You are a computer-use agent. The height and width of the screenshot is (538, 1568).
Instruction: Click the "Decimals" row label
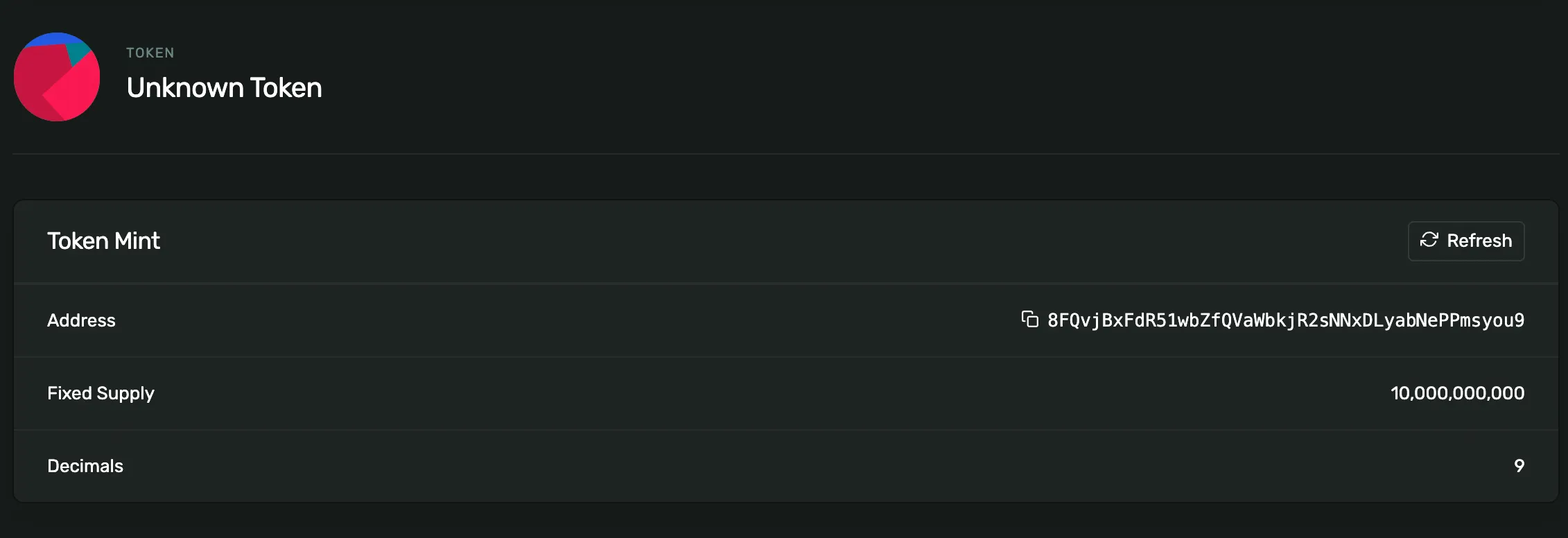tap(85, 466)
